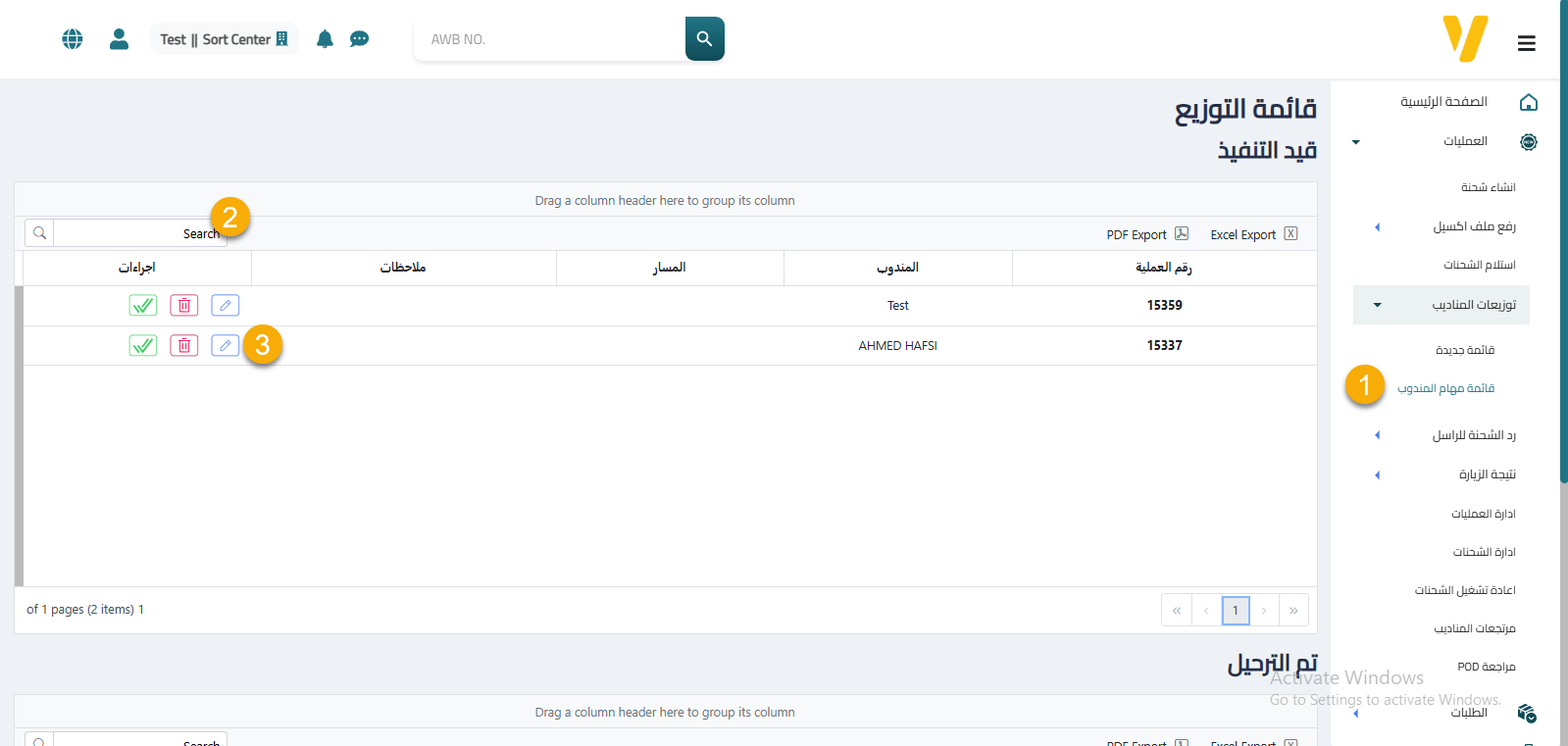Click the globe language icon
1568x746 pixels.
tap(73, 39)
